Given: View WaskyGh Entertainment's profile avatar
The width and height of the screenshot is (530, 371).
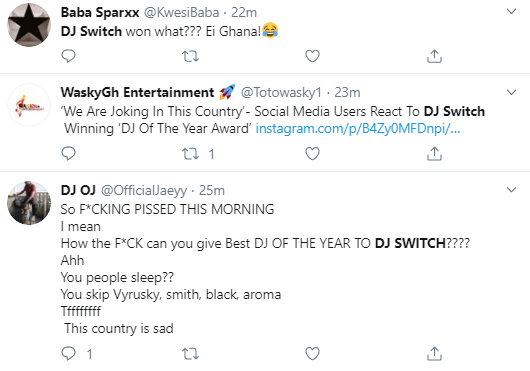Looking at the screenshot, I should [x=29, y=105].
